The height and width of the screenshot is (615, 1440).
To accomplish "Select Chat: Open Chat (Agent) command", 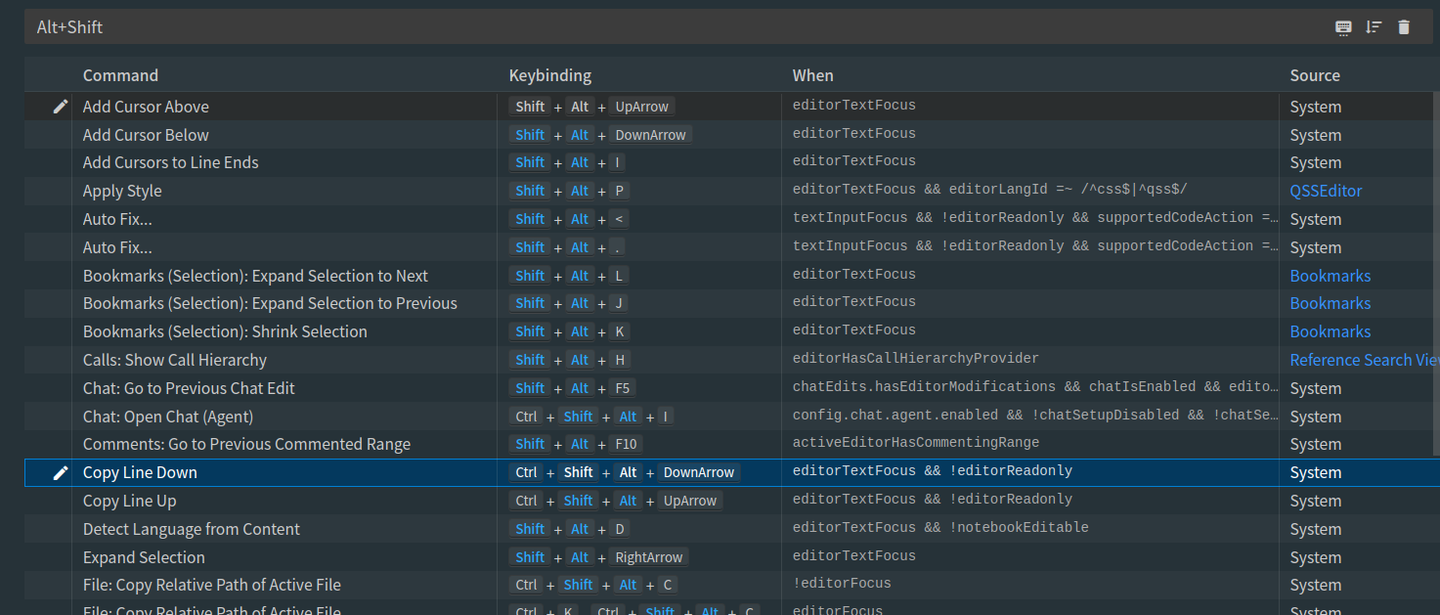I will pyautogui.click(x=168, y=416).
